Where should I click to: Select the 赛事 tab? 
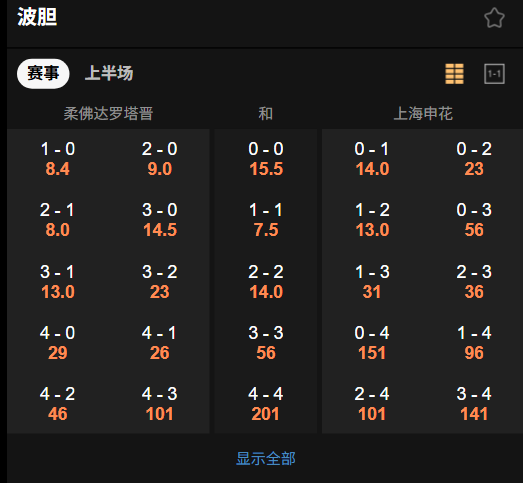(43, 73)
